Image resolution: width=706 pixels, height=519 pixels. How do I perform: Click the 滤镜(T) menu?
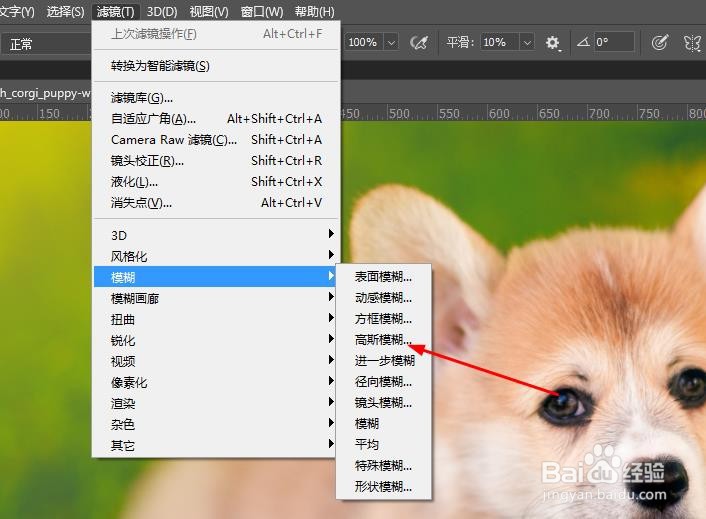tap(115, 11)
